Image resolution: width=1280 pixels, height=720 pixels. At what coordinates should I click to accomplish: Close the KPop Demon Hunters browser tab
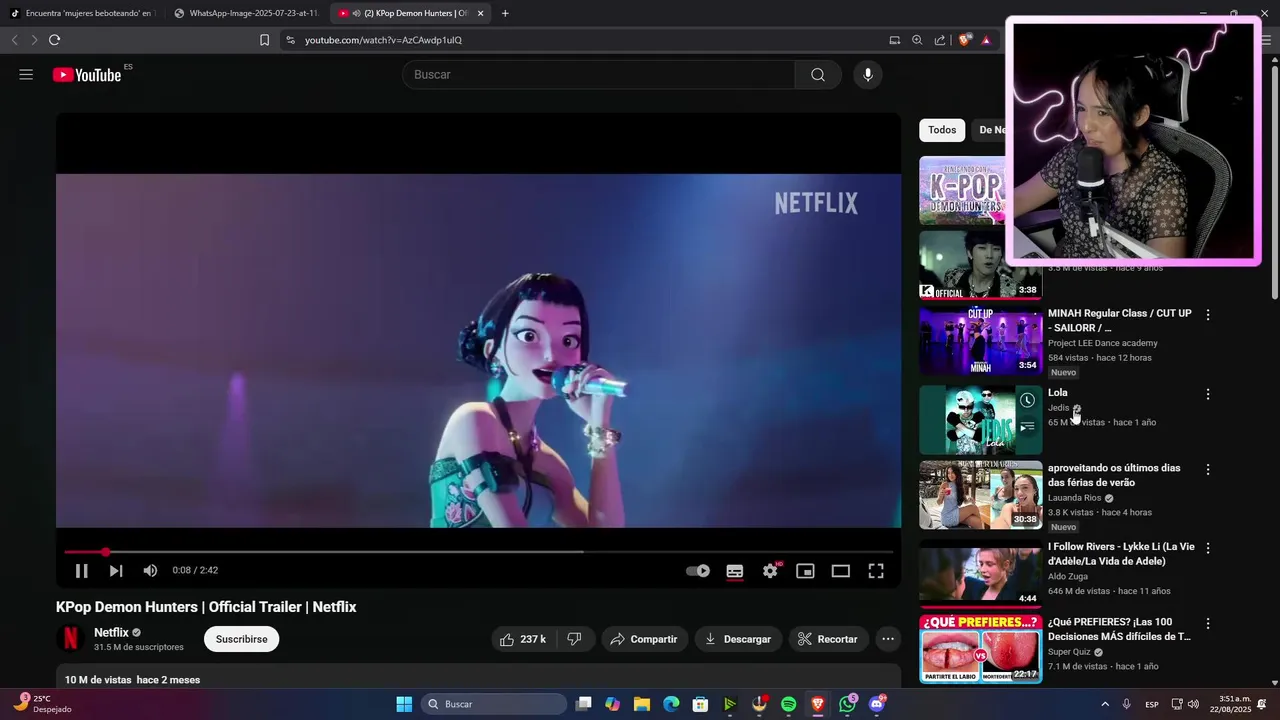coord(481,14)
